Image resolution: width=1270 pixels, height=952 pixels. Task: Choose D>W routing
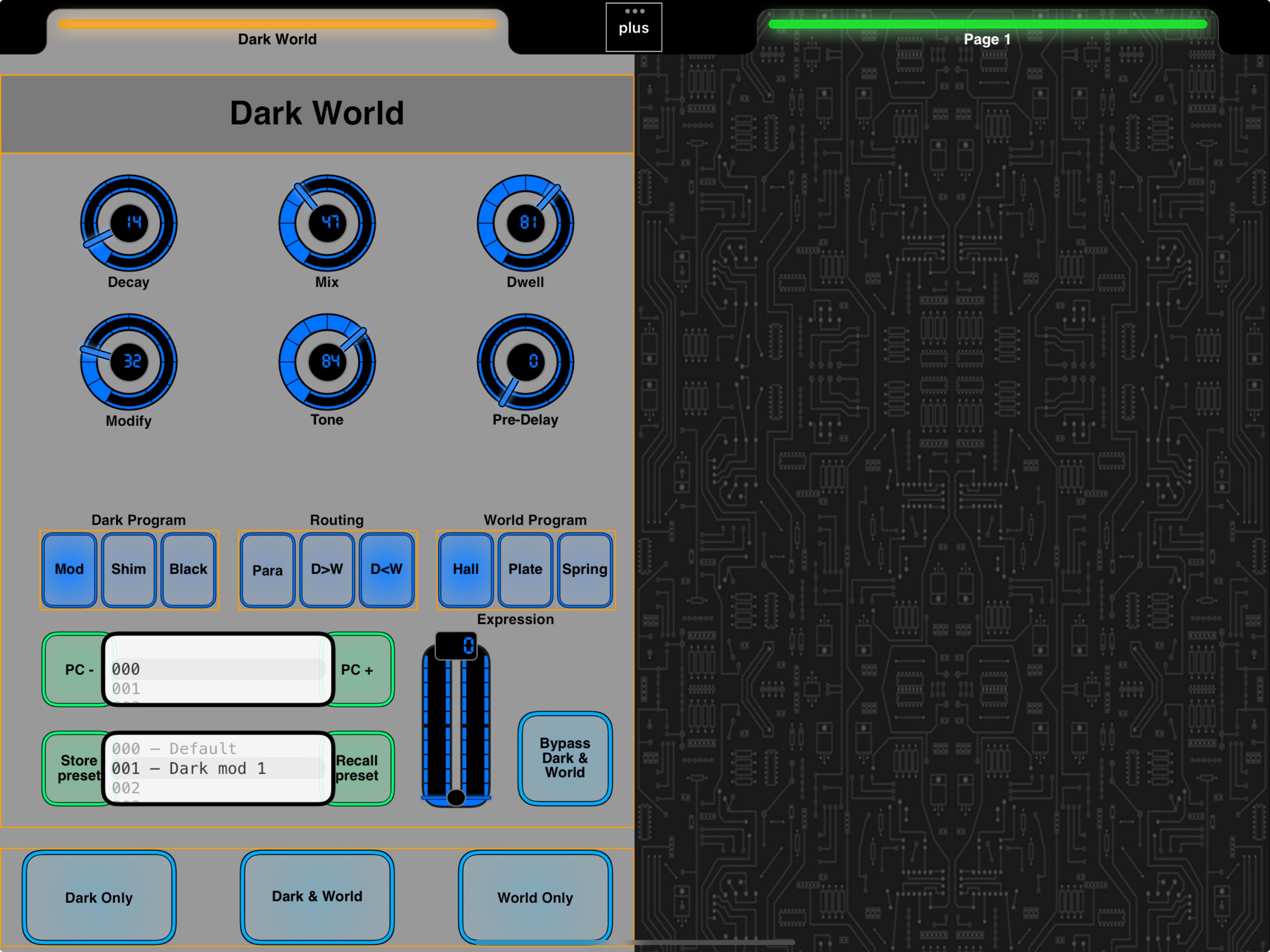[x=327, y=569]
